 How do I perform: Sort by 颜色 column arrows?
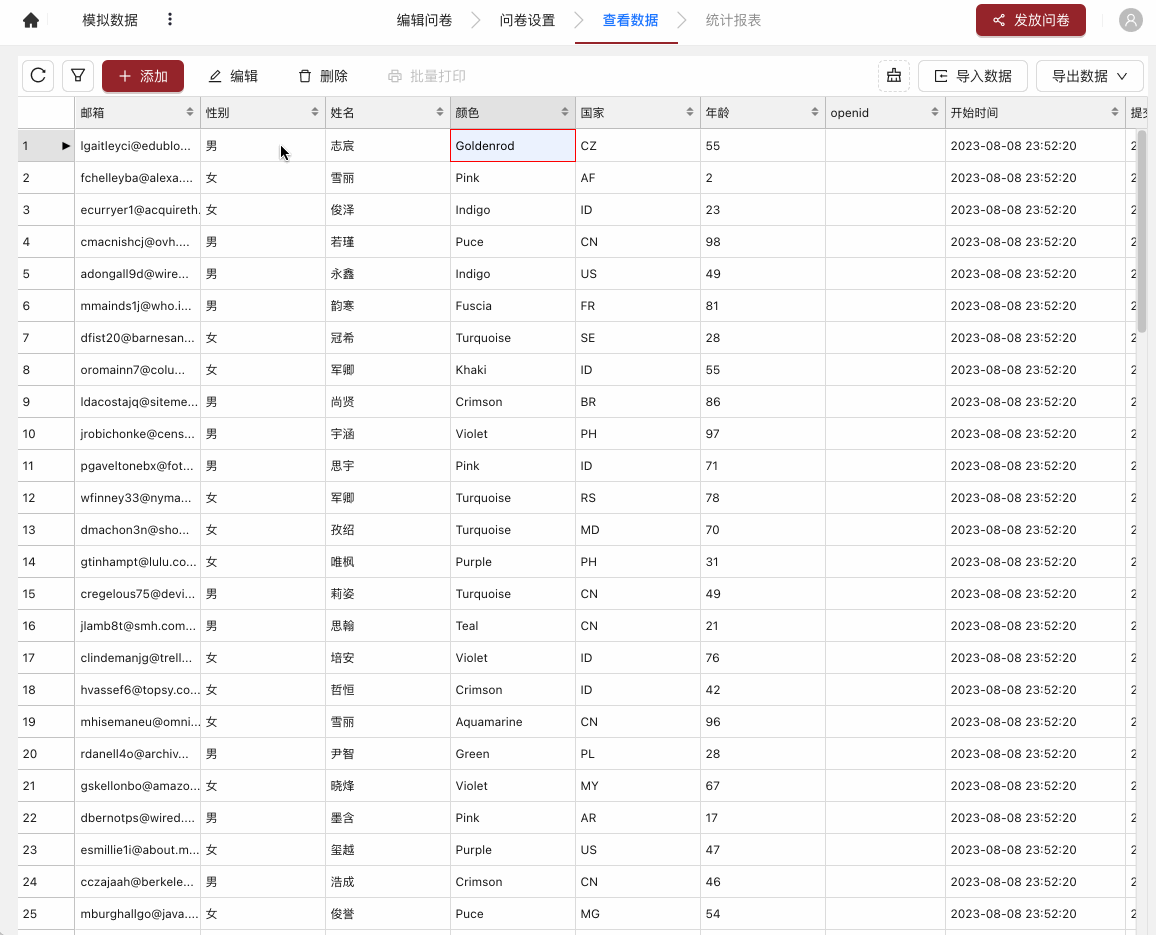pos(565,112)
